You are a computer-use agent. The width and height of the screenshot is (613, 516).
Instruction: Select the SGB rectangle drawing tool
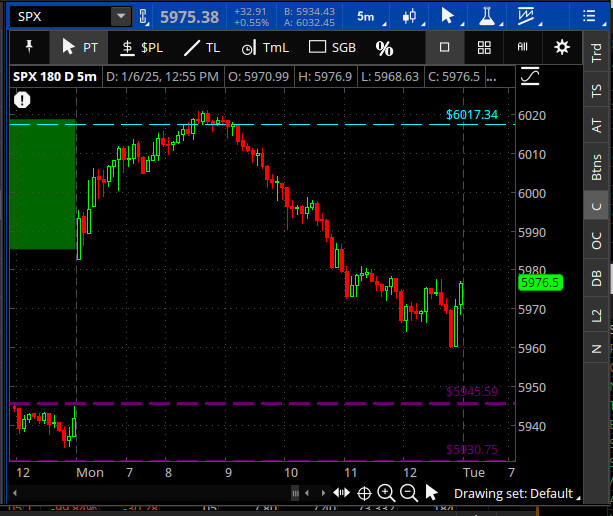point(332,47)
